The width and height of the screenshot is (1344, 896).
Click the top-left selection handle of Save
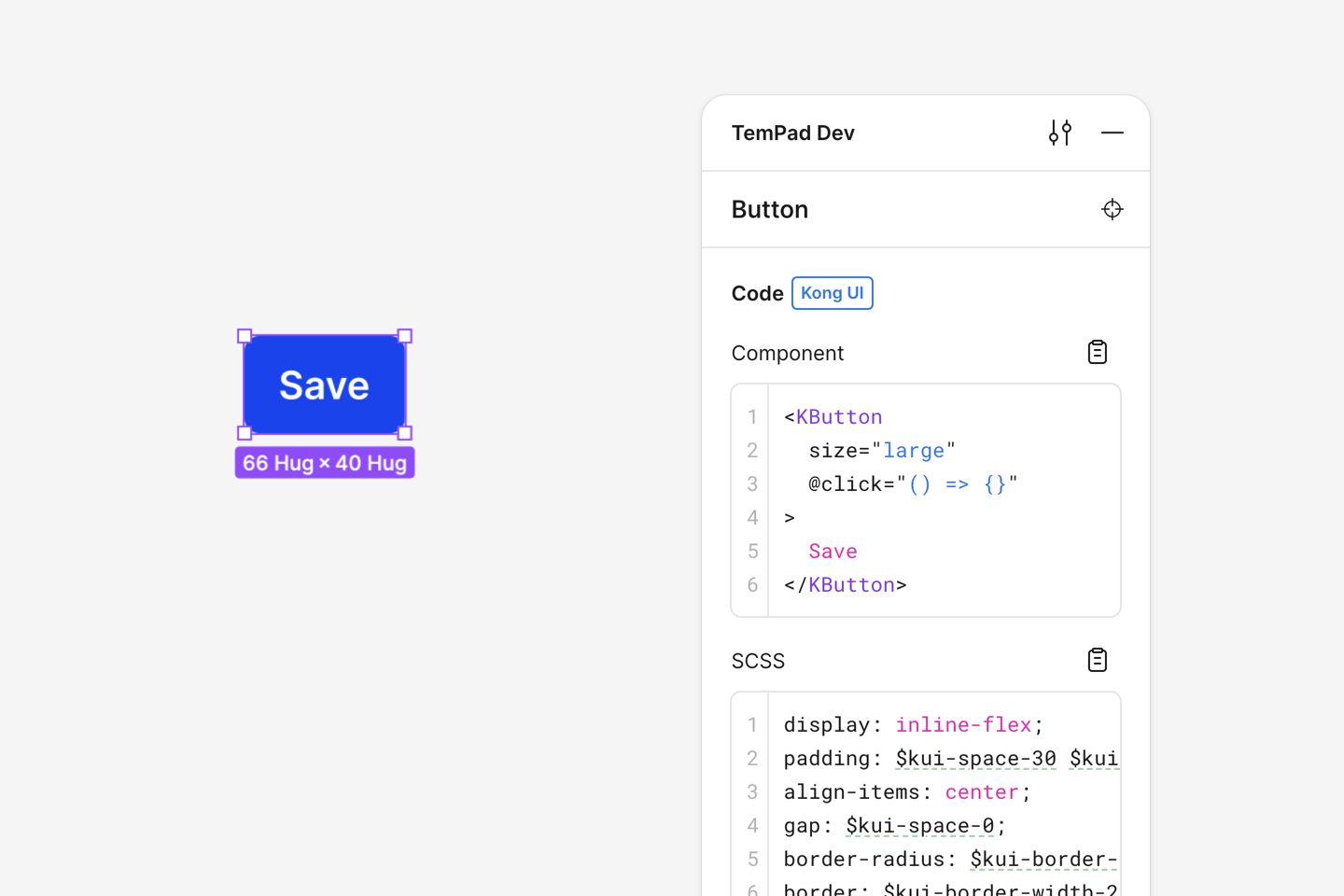click(x=245, y=336)
